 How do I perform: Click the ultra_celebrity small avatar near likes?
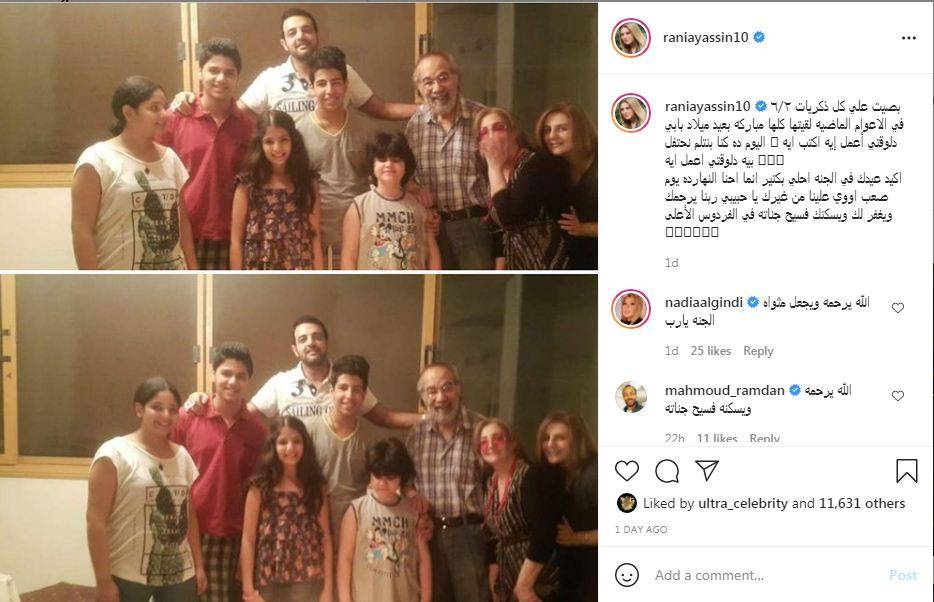(626, 503)
